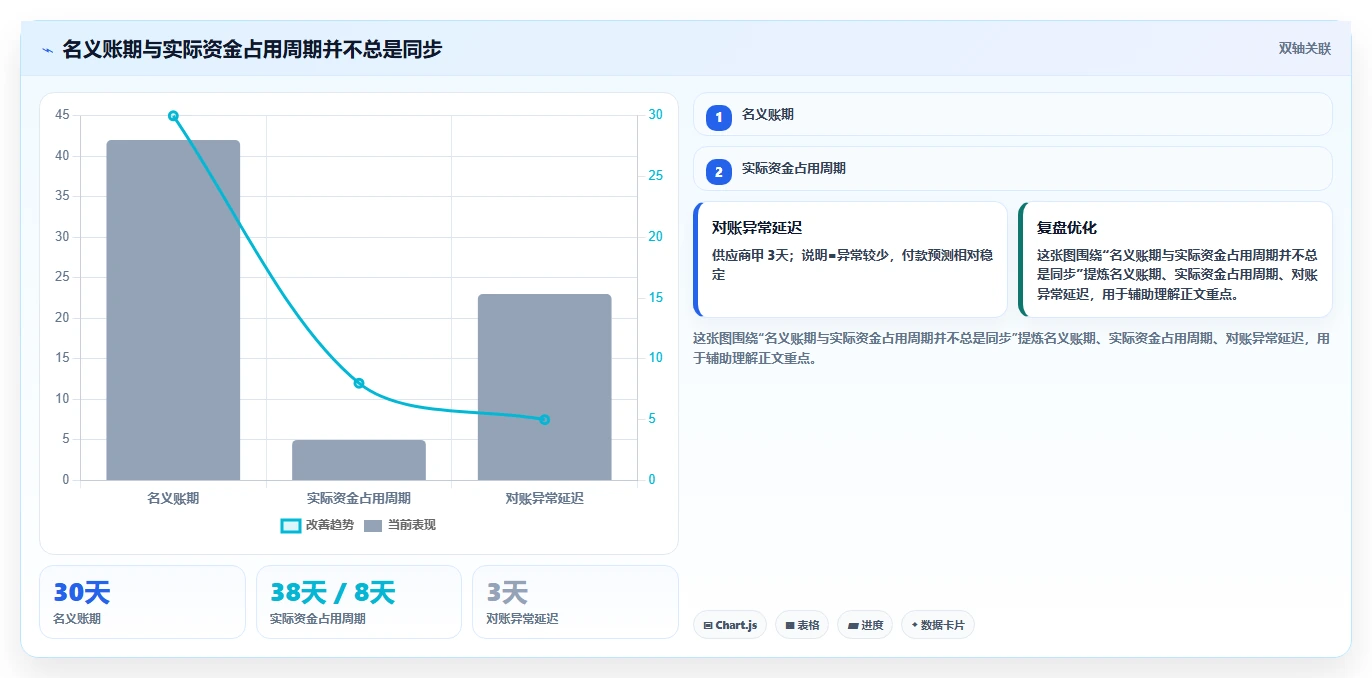
Task: Open the 对账异常延迟 card
Action: [850, 259]
